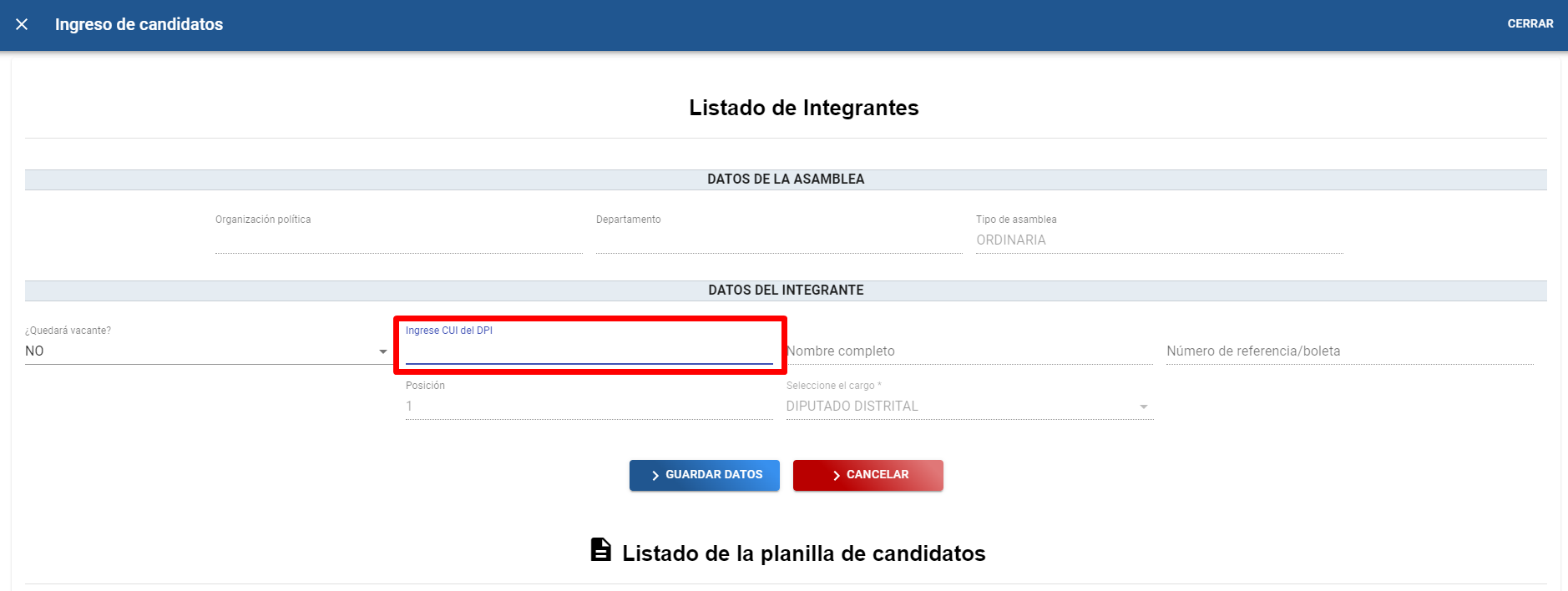Viewport: 1568px width, 591px height.
Task: Click the DATOS DEL INTEGRANTE section header
Action: [786, 290]
